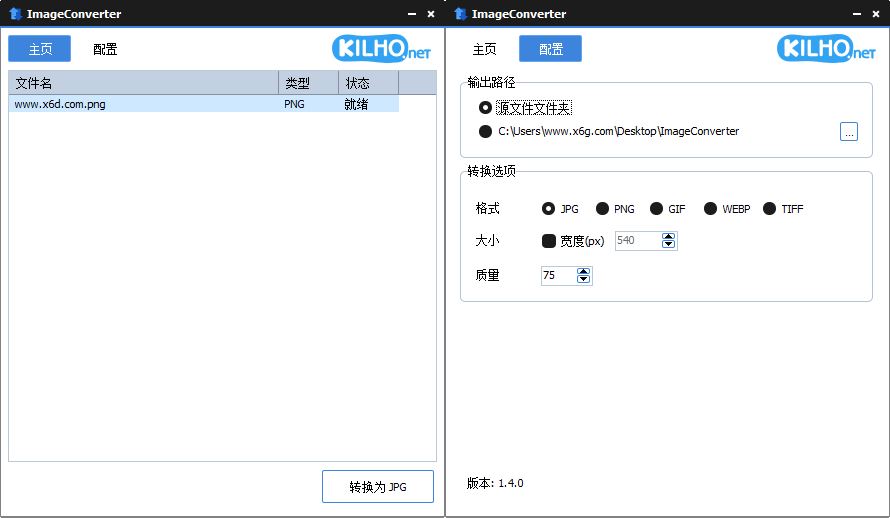Close the right ImageConverter window

tap(876, 14)
